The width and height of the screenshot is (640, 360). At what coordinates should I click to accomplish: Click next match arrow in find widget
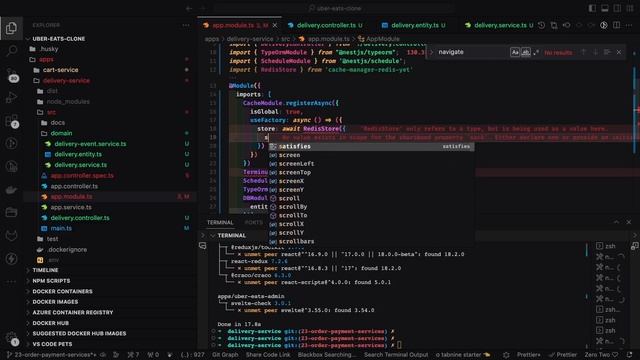pos(596,52)
